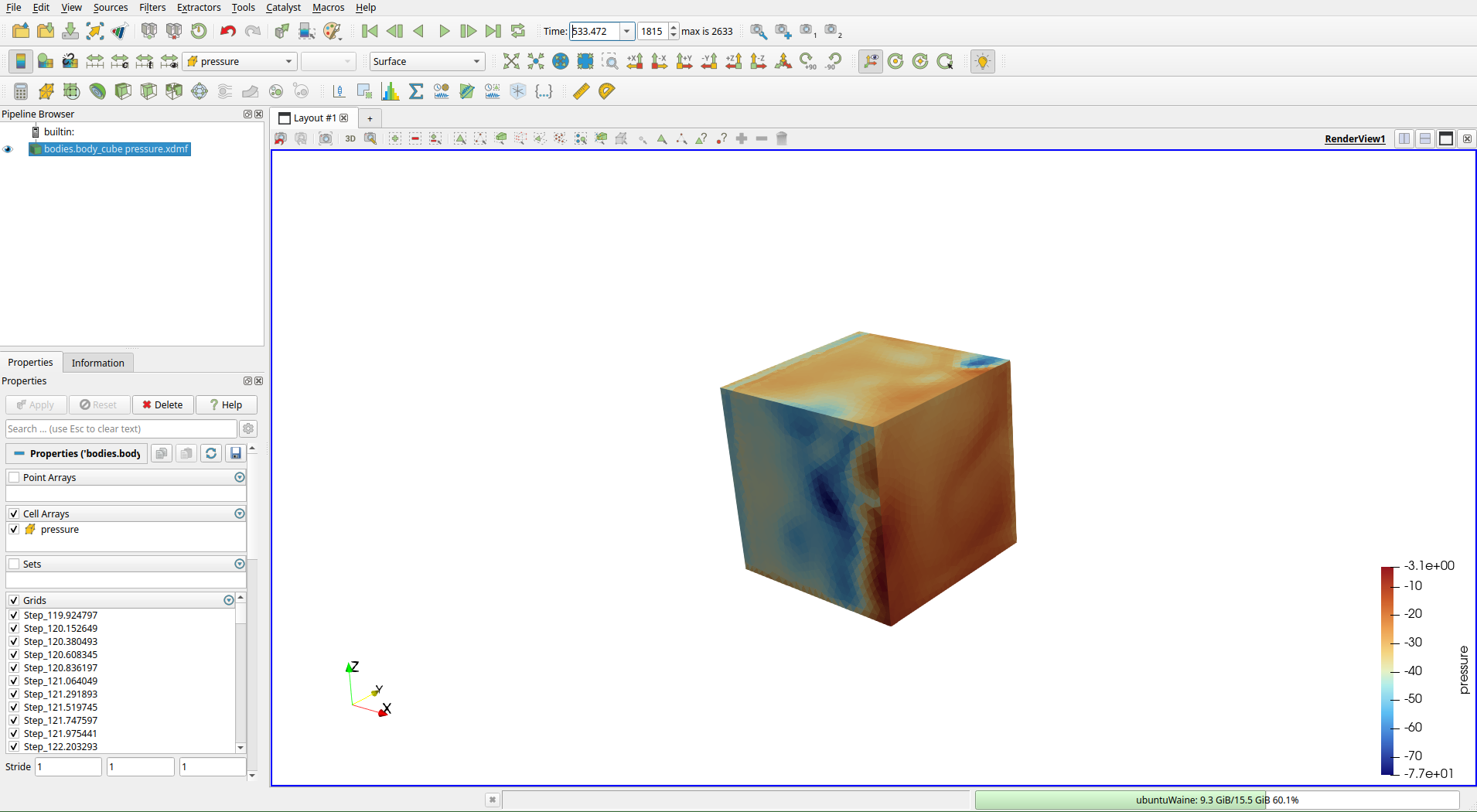Select the Calculator filter
The height and width of the screenshot is (812, 1477).
pos(19,91)
